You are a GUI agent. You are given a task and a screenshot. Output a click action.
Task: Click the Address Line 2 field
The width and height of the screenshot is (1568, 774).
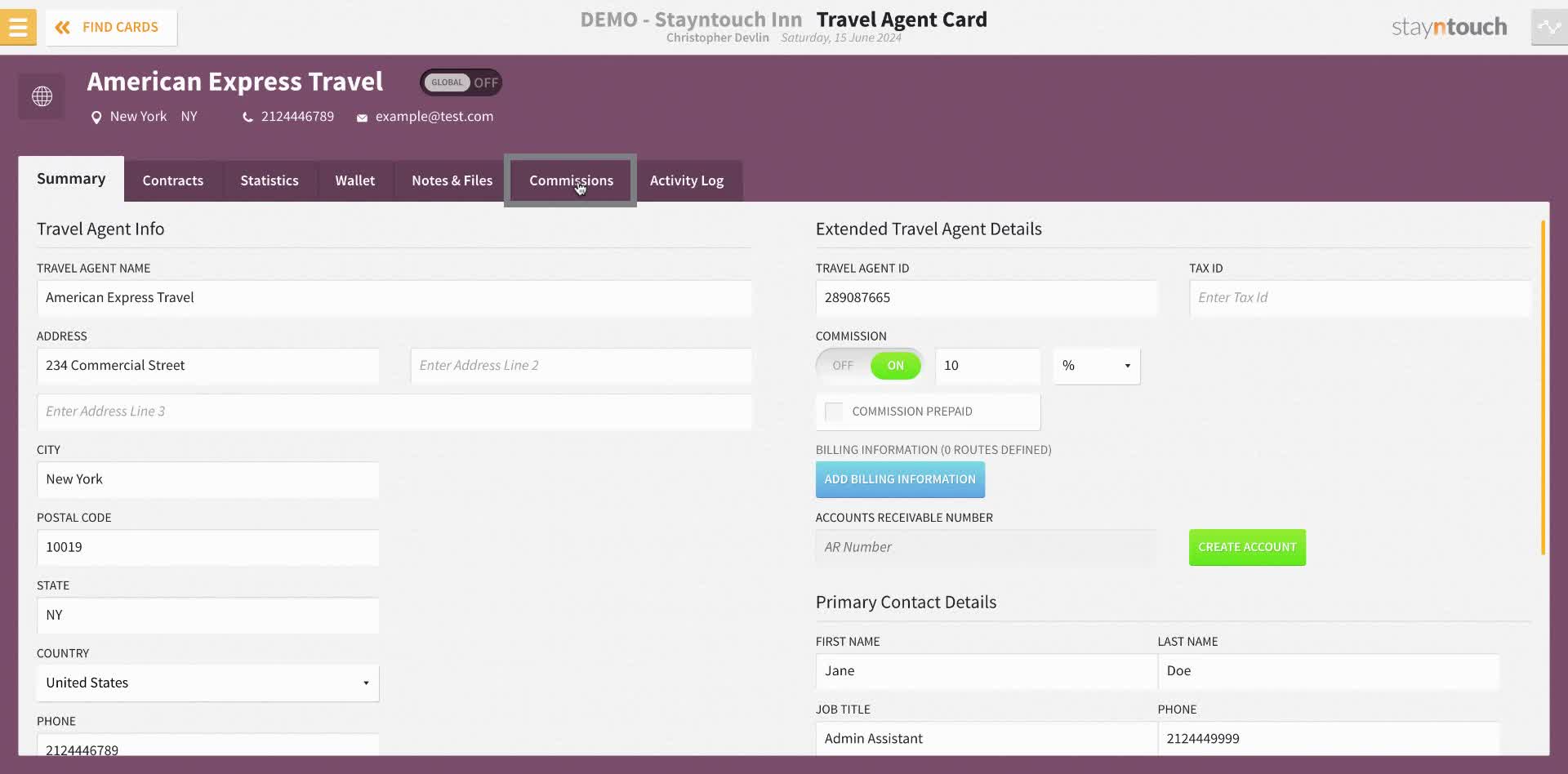coord(581,366)
